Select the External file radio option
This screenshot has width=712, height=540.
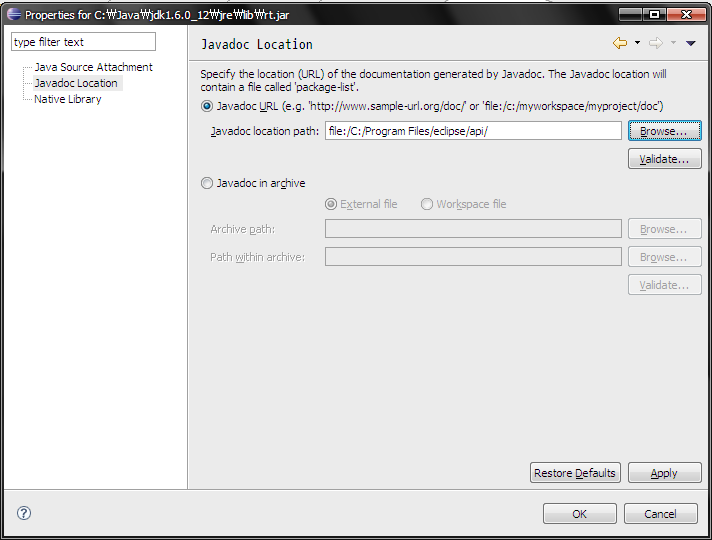(331, 204)
